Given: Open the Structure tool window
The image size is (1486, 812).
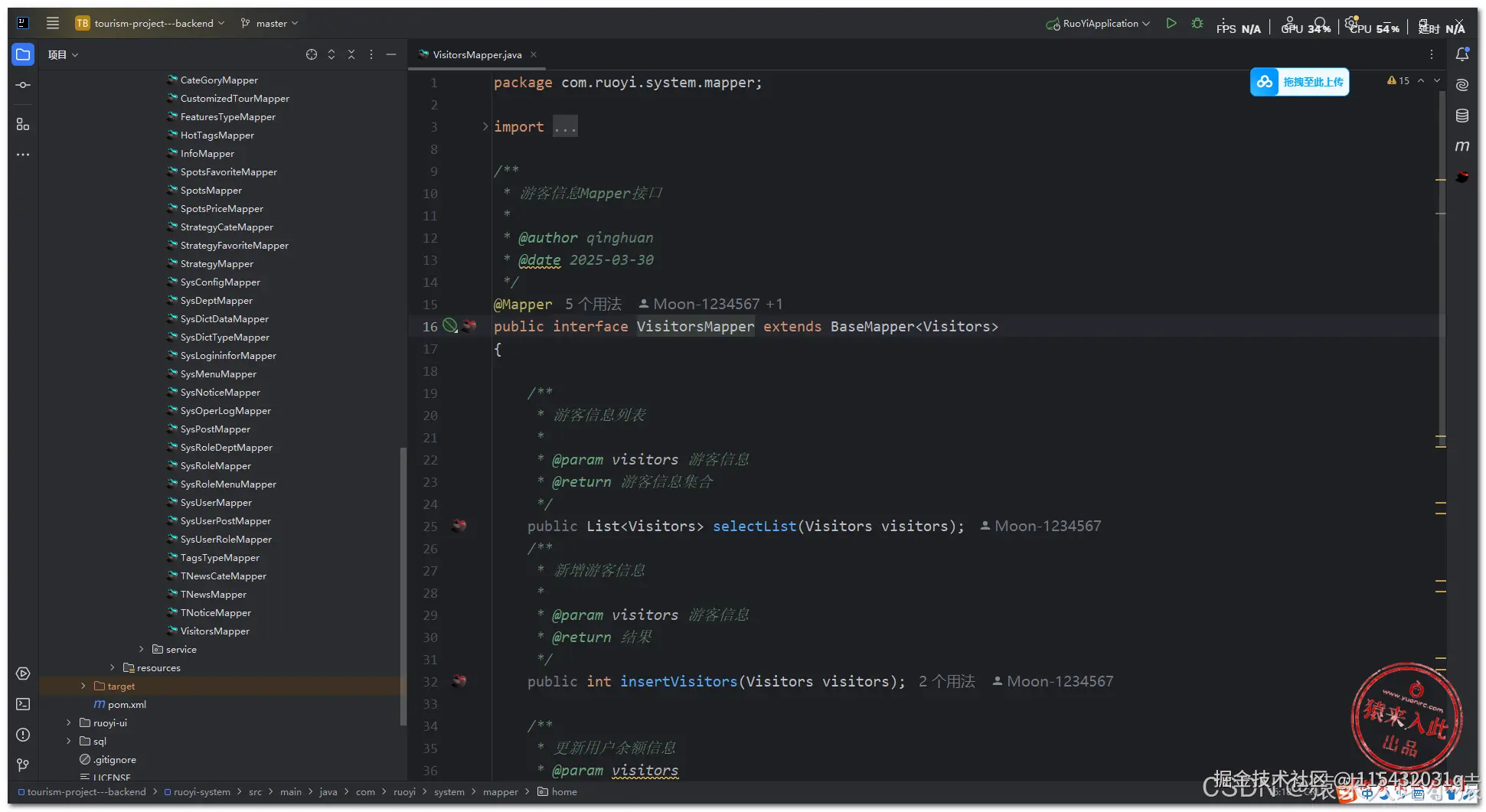Looking at the screenshot, I should tap(23, 124).
